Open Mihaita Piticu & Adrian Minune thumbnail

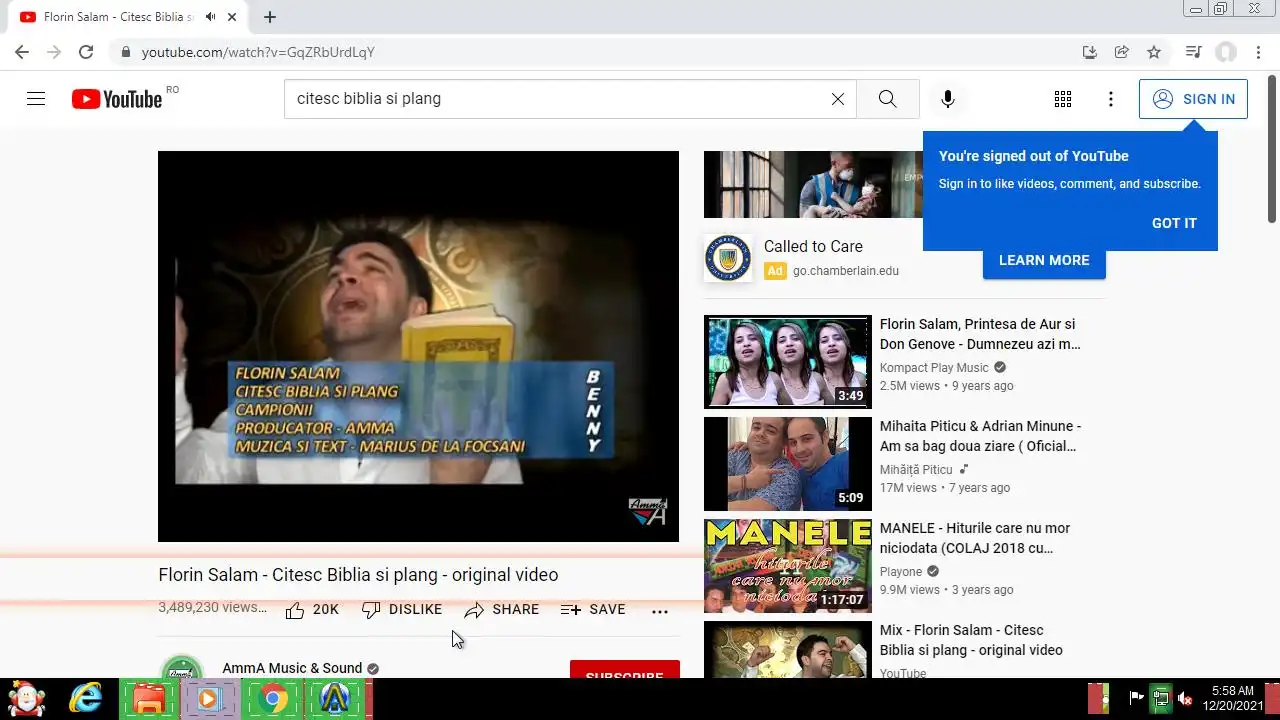[788, 464]
